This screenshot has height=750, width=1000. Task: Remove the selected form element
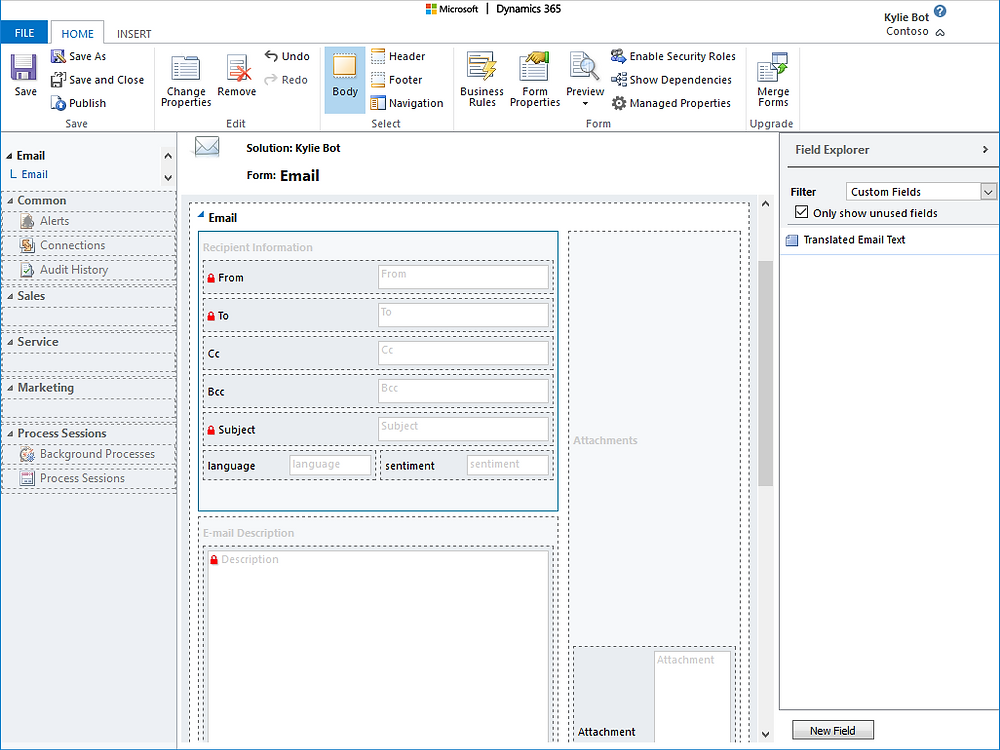click(x=237, y=75)
